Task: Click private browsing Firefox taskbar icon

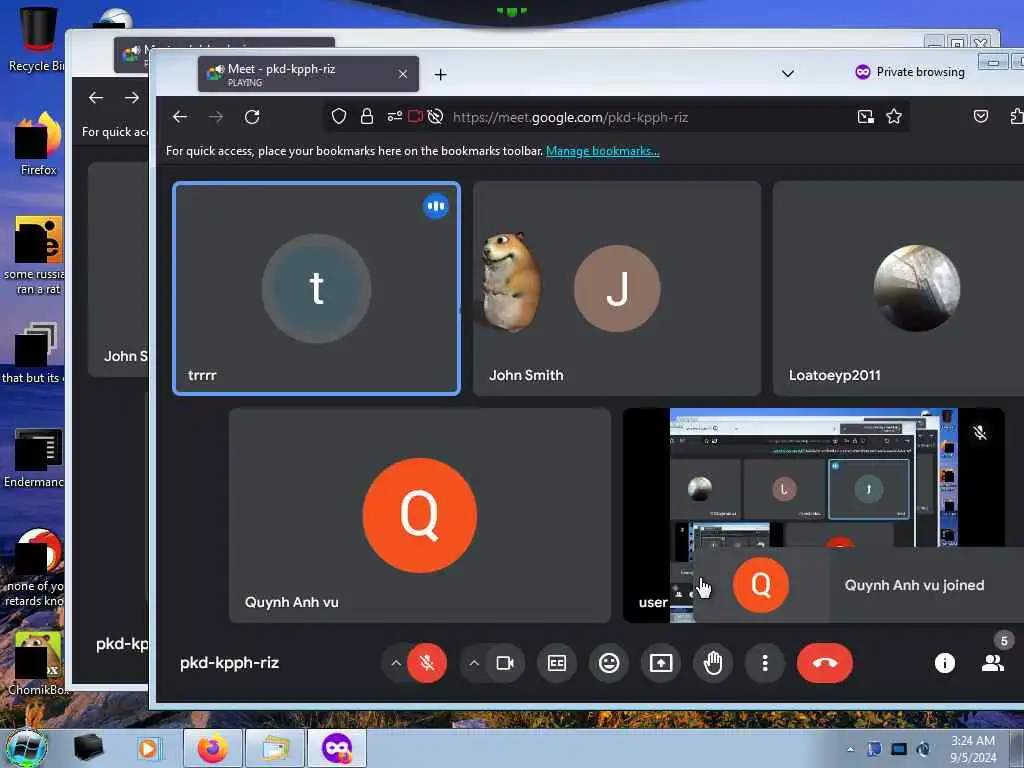Action: point(337,748)
